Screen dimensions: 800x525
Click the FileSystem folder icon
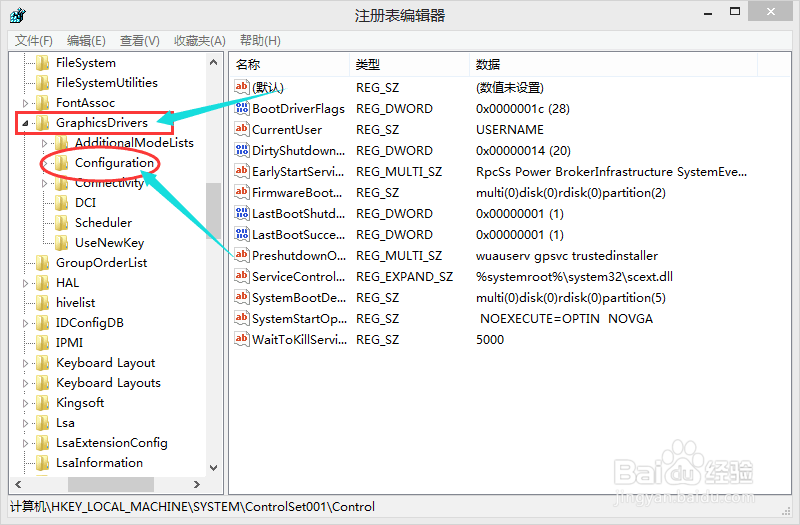43,63
